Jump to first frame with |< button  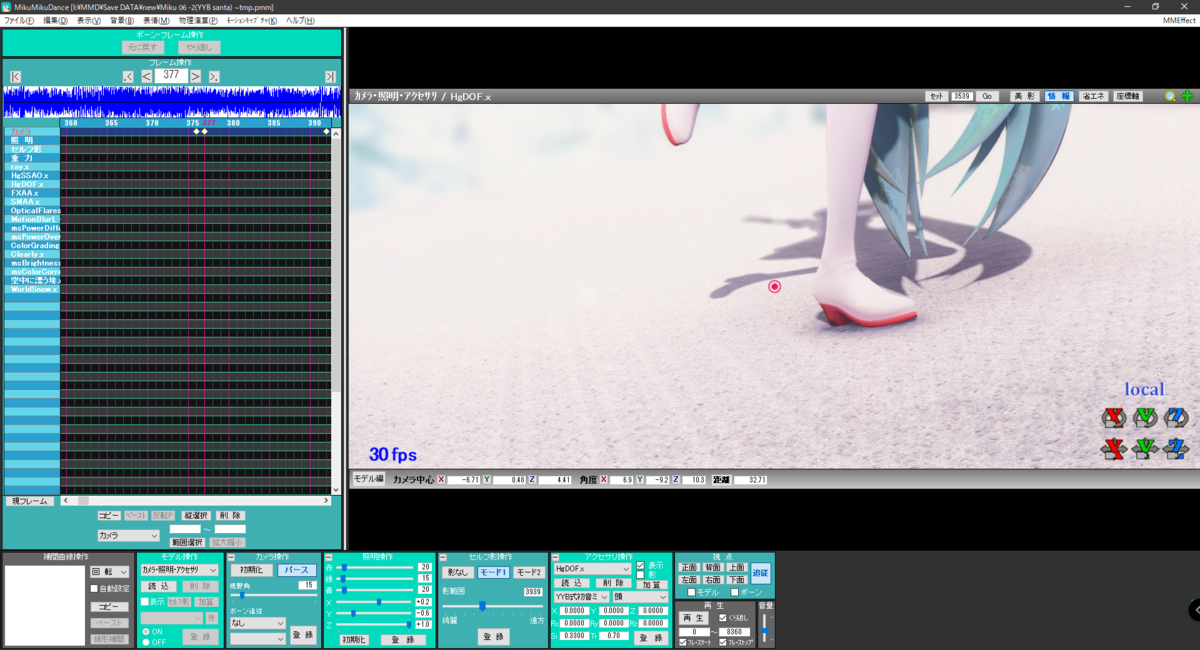pos(15,77)
